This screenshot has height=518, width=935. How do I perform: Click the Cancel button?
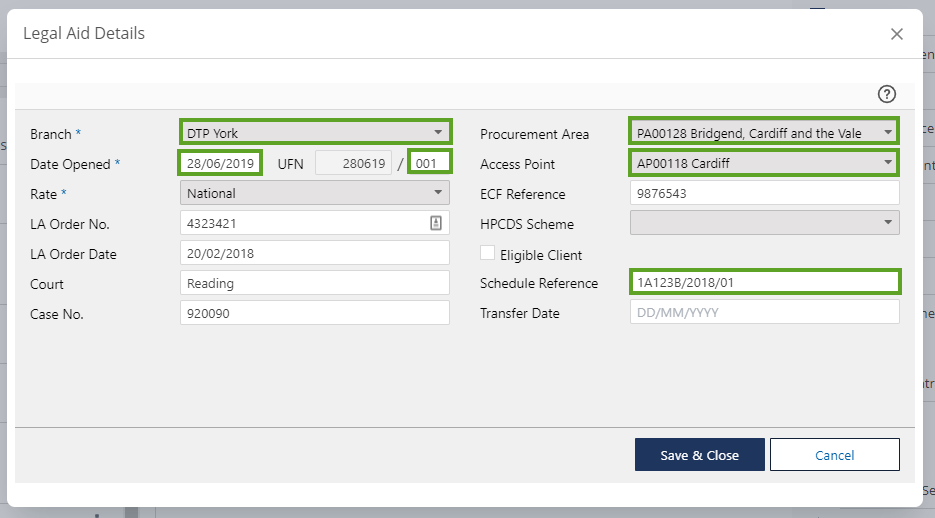coord(834,455)
